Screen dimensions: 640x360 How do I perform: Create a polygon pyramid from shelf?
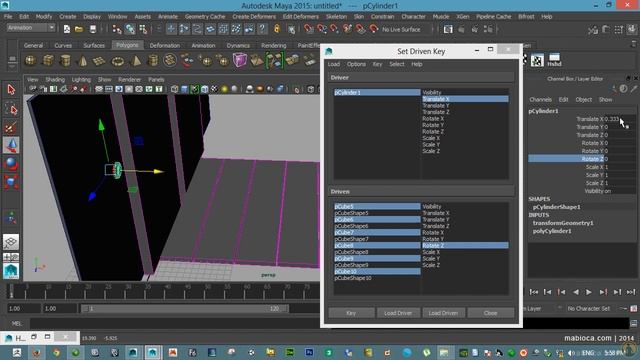pyautogui.click(x=136, y=61)
